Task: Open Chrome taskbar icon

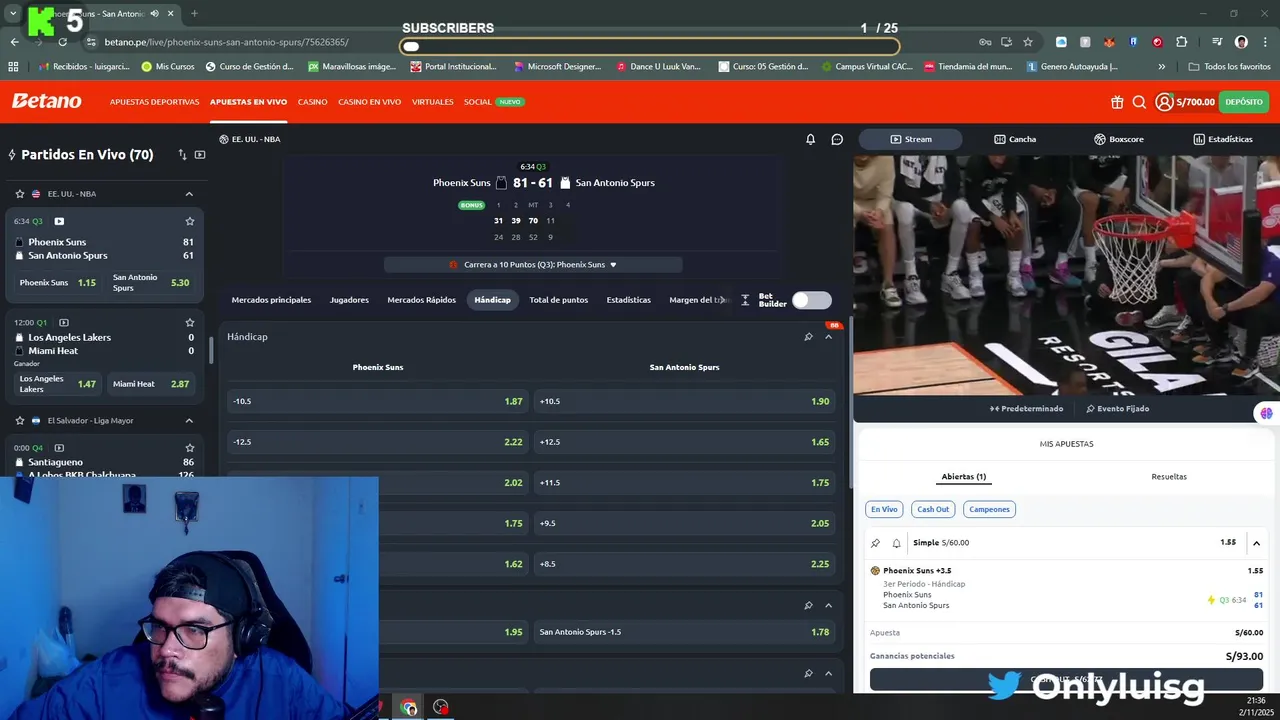Action: (408, 707)
